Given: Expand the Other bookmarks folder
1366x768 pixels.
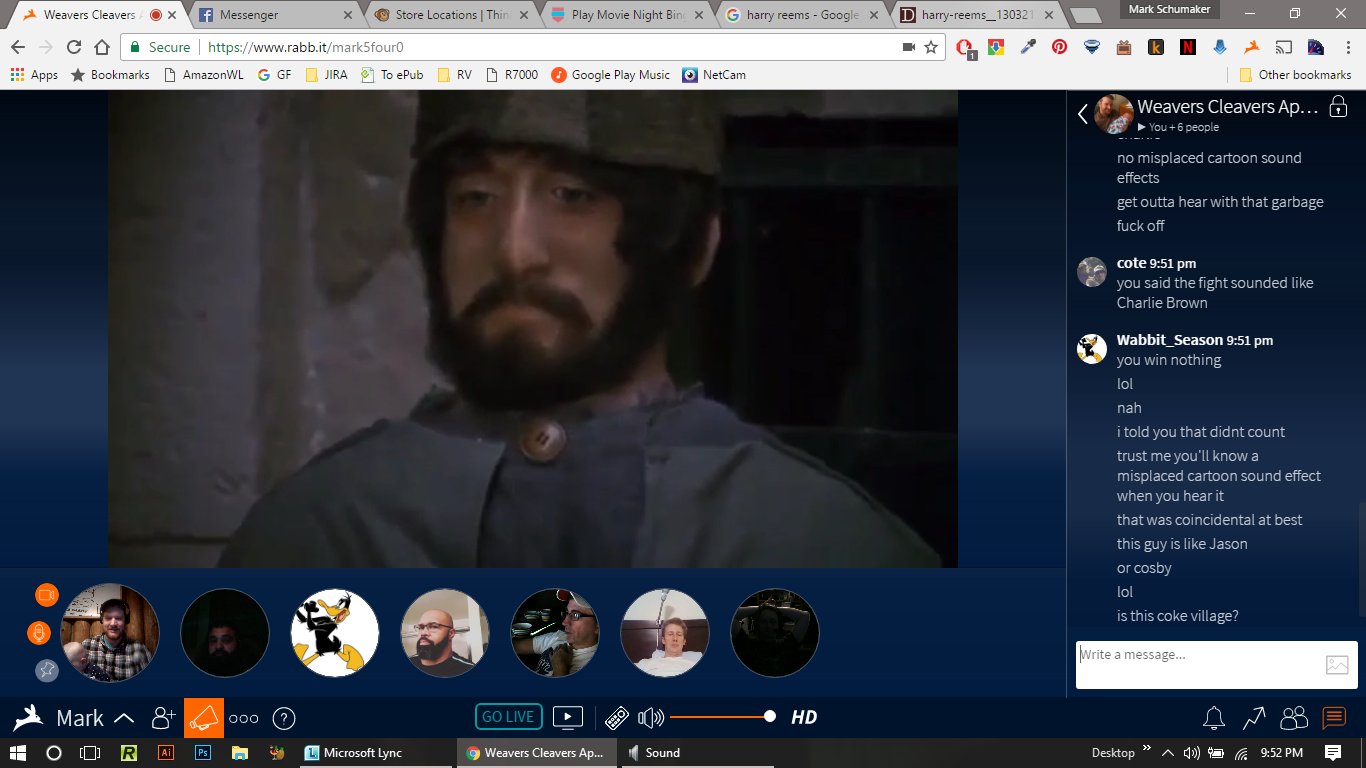Looking at the screenshot, I should tap(1295, 75).
